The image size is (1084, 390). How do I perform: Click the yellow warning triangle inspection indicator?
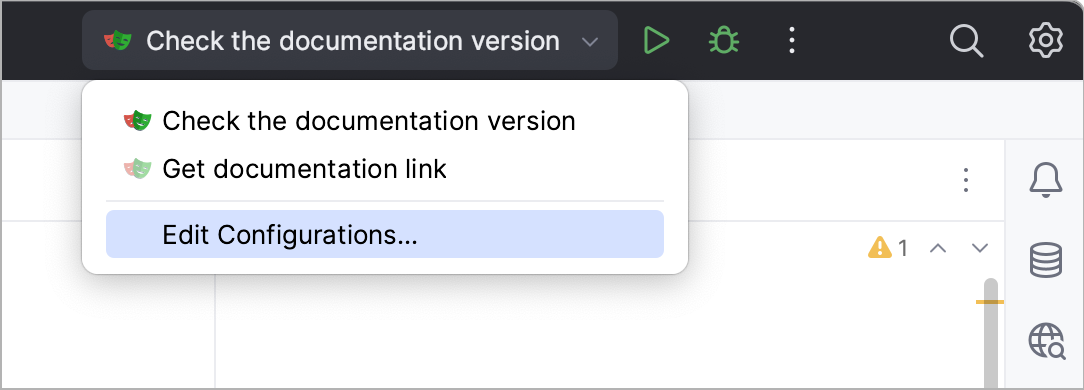click(879, 248)
